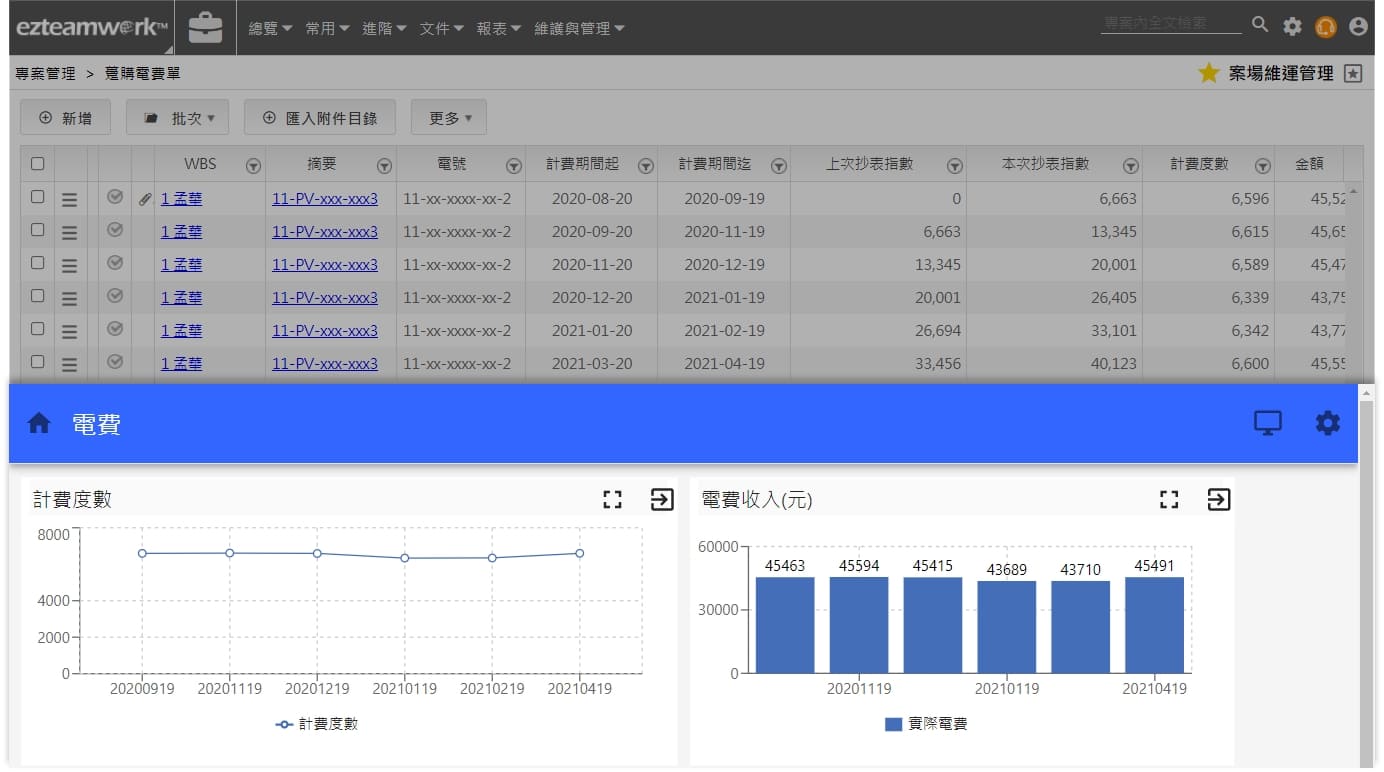Viewport: 1384px width, 772px height.
Task: Export the 電費收入 chart
Action: [x=1218, y=500]
